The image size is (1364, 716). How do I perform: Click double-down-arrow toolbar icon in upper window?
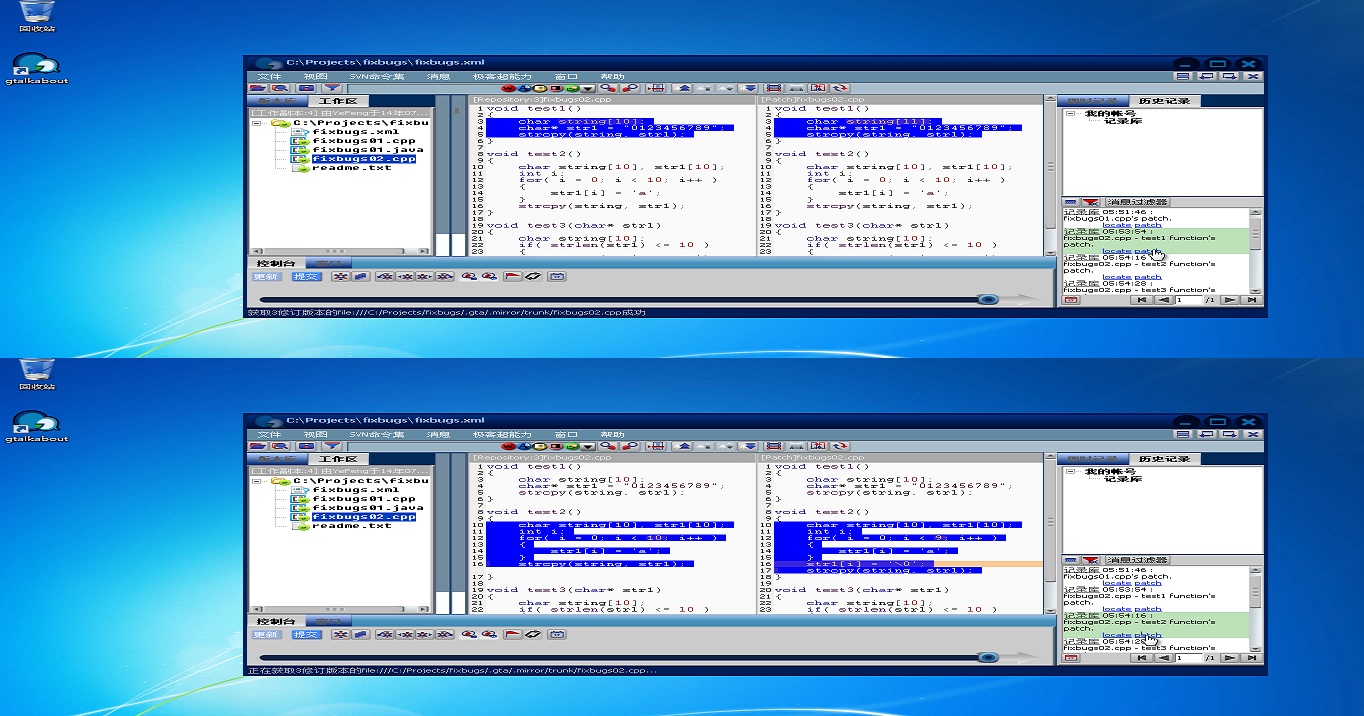coord(749,88)
